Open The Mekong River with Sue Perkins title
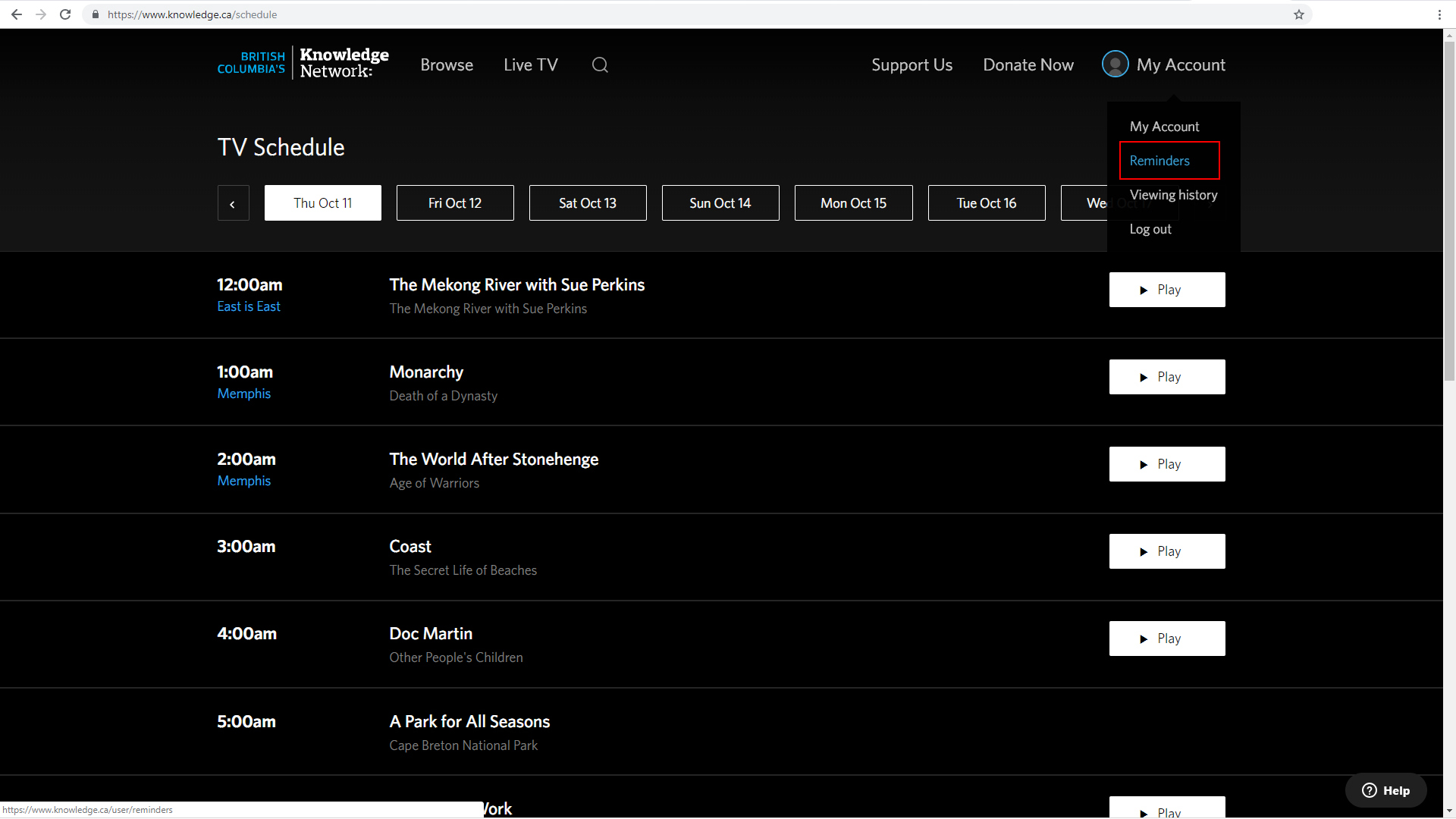This screenshot has height=819, width=1456. pyautogui.click(x=517, y=285)
